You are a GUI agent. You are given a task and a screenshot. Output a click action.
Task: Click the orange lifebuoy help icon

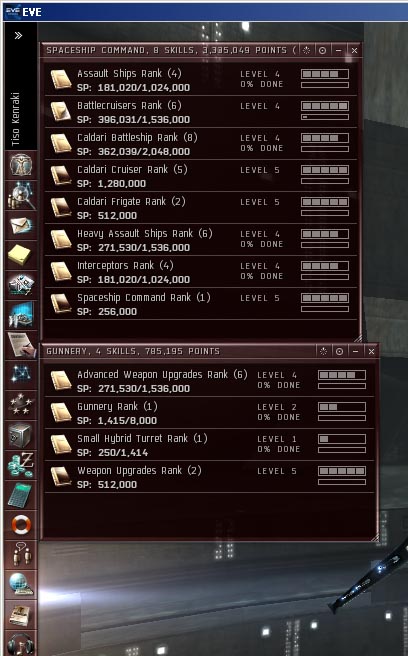(x=21, y=524)
